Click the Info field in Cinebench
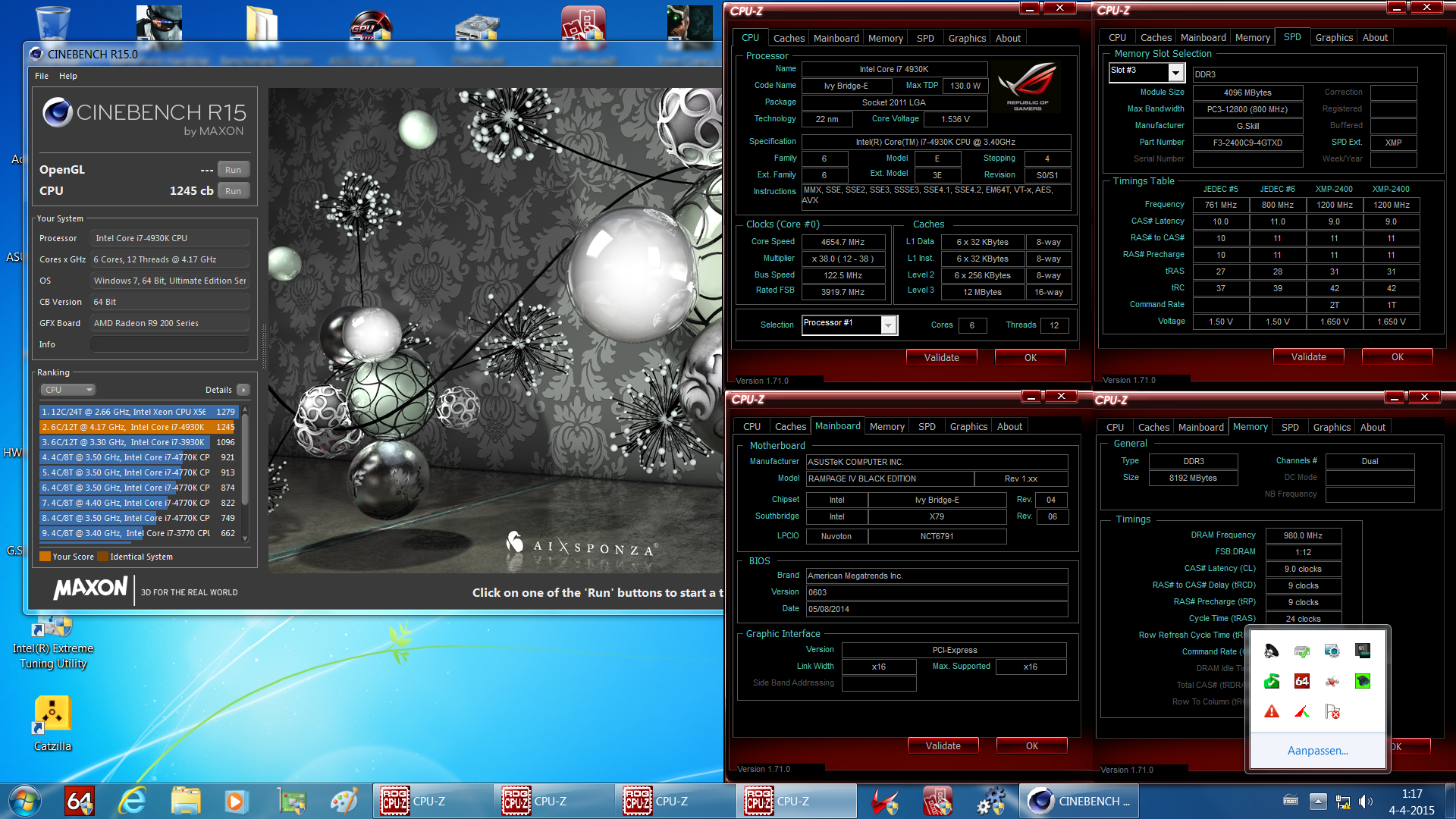Image resolution: width=1456 pixels, height=819 pixels. click(170, 344)
